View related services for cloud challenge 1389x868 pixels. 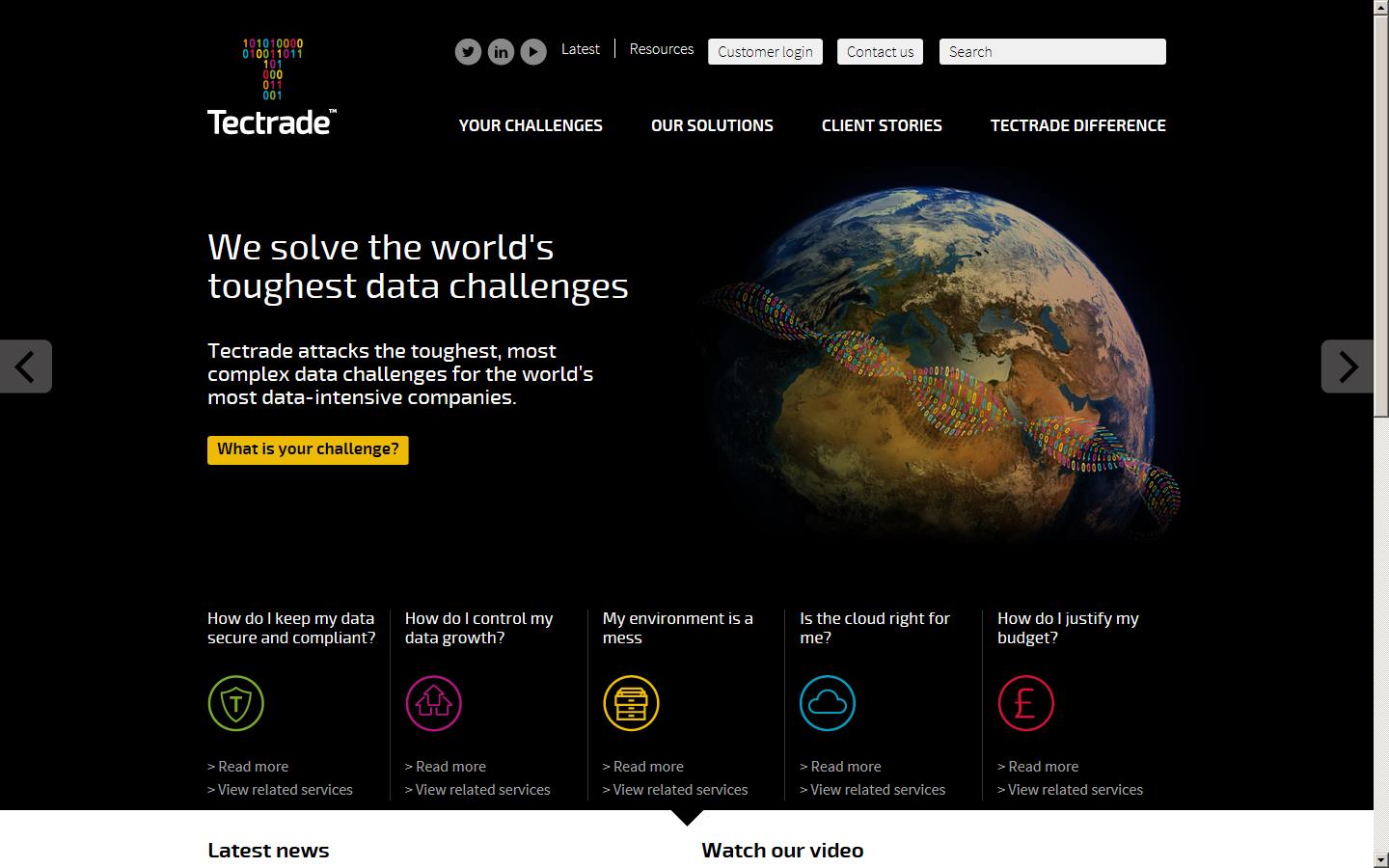coord(873,790)
